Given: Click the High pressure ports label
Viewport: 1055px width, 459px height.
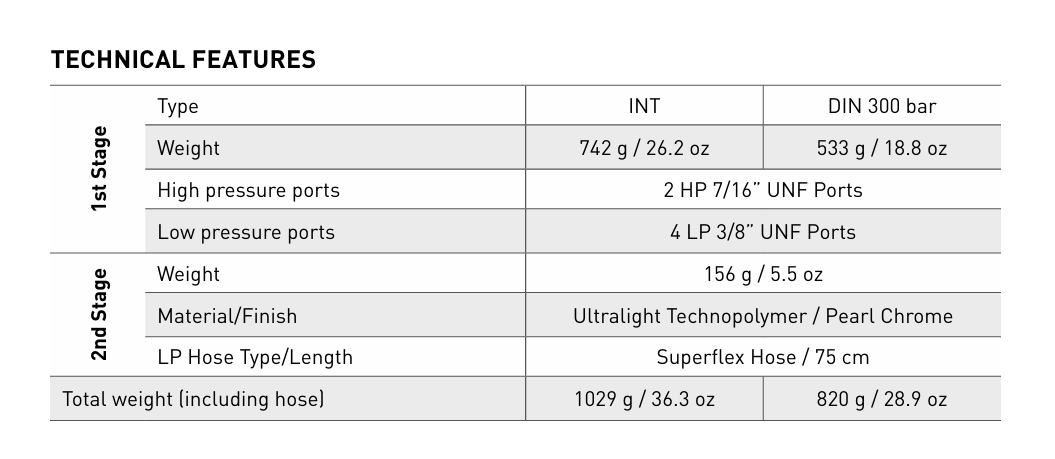Looking at the screenshot, I should 248,190.
